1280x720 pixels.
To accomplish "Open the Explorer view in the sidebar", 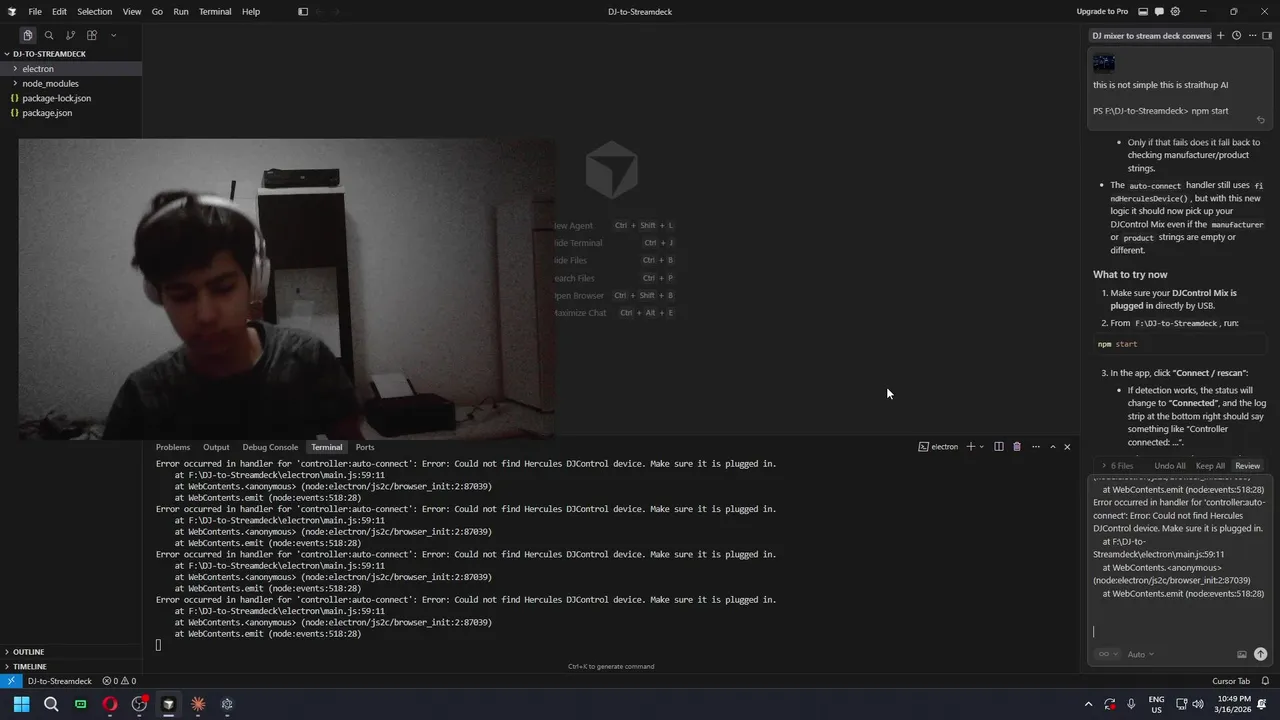I will [28, 35].
